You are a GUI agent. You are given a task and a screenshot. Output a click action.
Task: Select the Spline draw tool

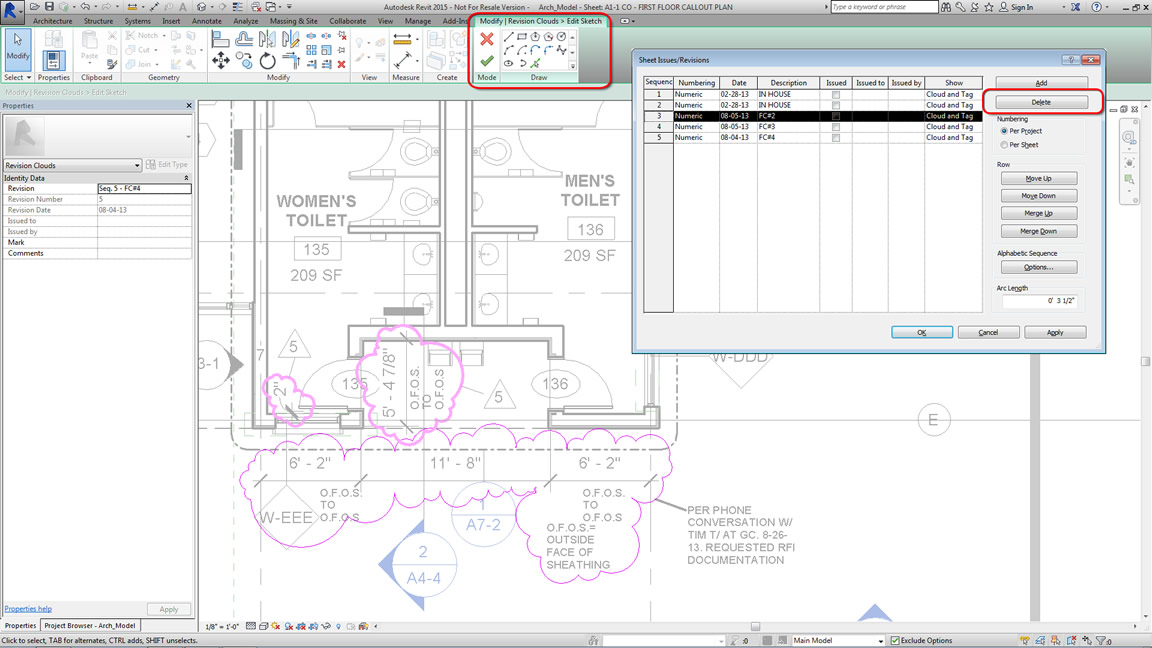(x=561, y=50)
